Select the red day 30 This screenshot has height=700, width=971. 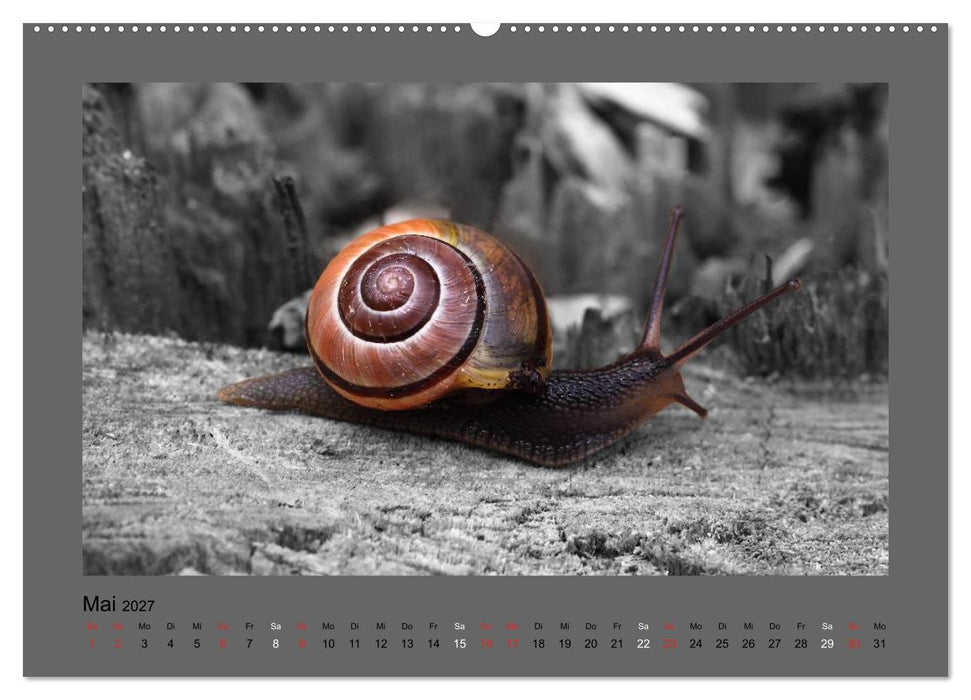[x=853, y=644]
